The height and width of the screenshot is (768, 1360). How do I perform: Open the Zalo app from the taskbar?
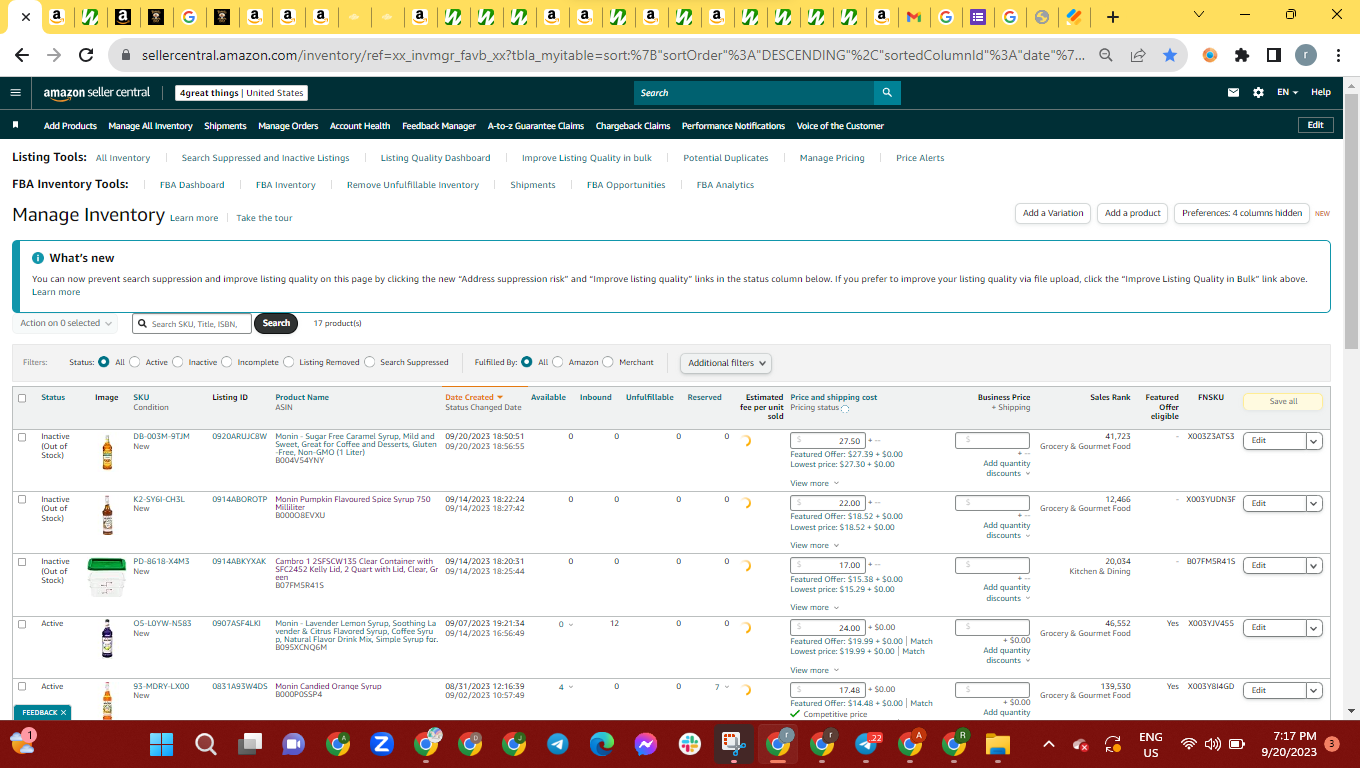coord(382,744)
